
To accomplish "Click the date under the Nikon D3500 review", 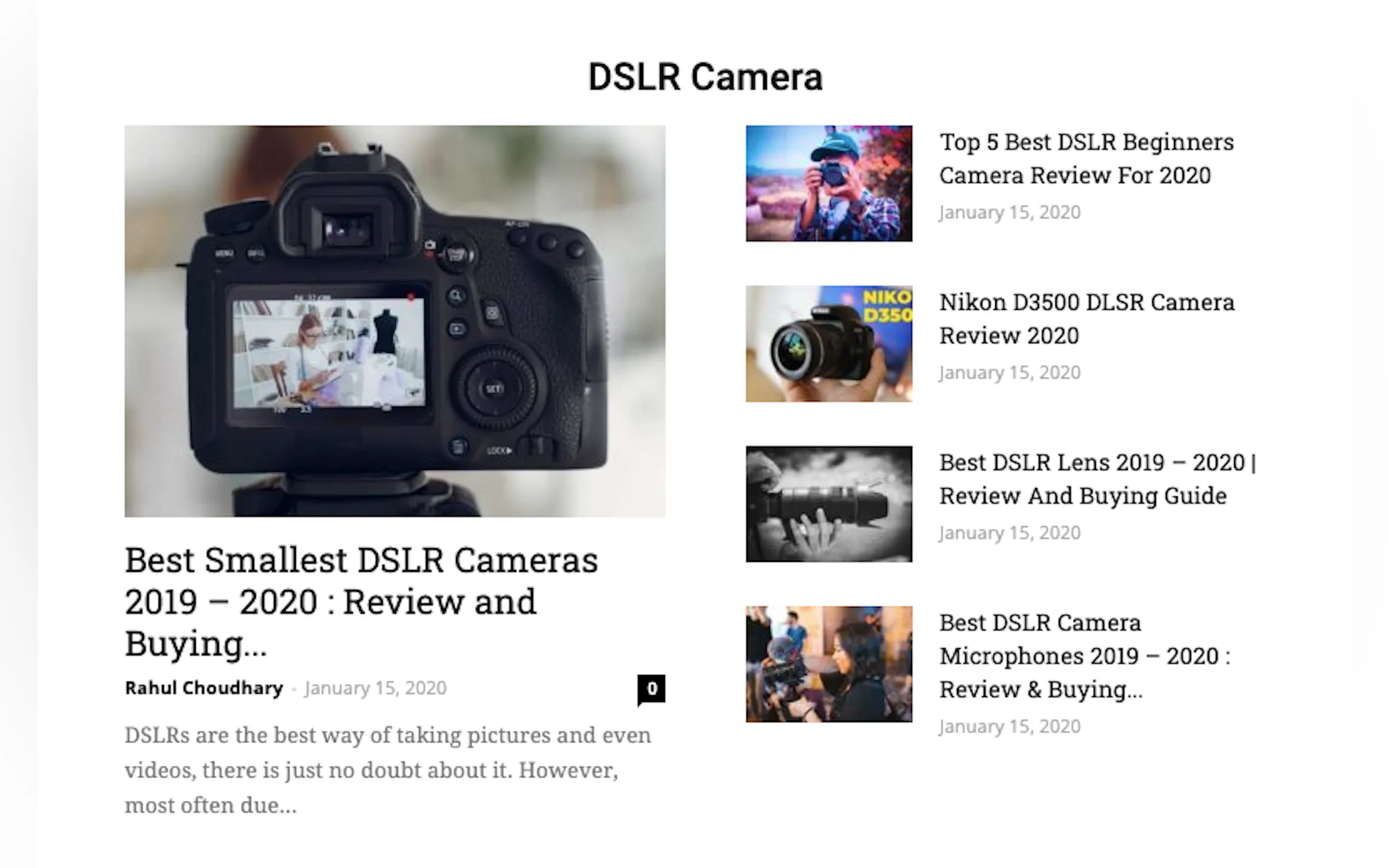I will tap(1009, 373).
